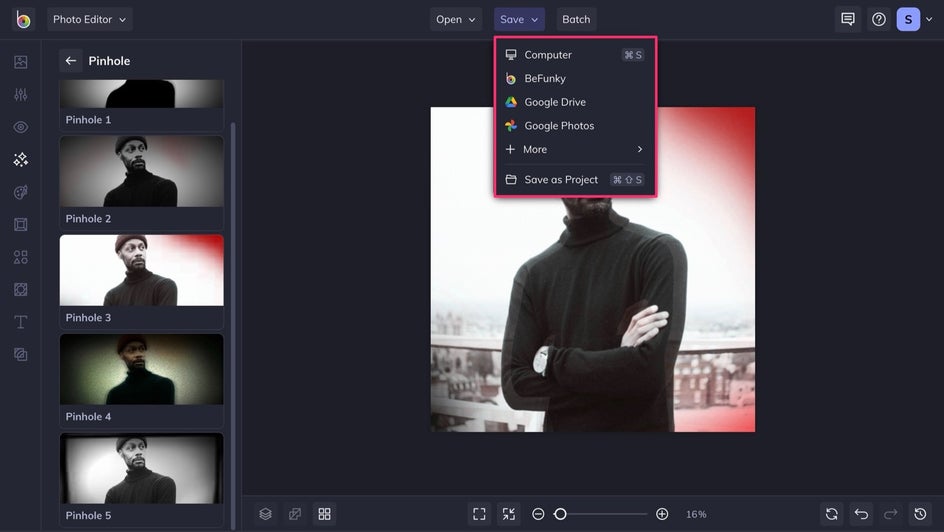Apply the Pinhole 1 effect thumbnail
The width and height of the screenshot is (944, 532).
tap(141, 94)
